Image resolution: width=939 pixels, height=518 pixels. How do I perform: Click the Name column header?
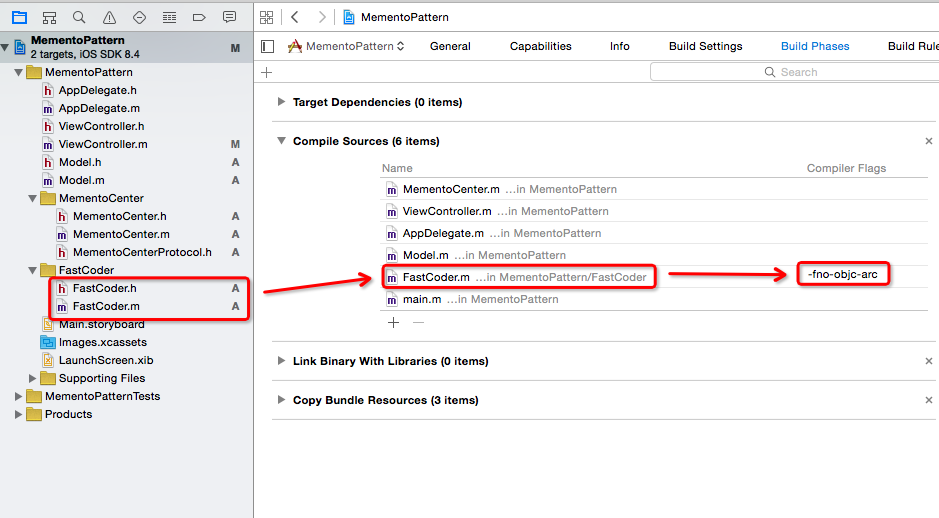pos(397,168)
